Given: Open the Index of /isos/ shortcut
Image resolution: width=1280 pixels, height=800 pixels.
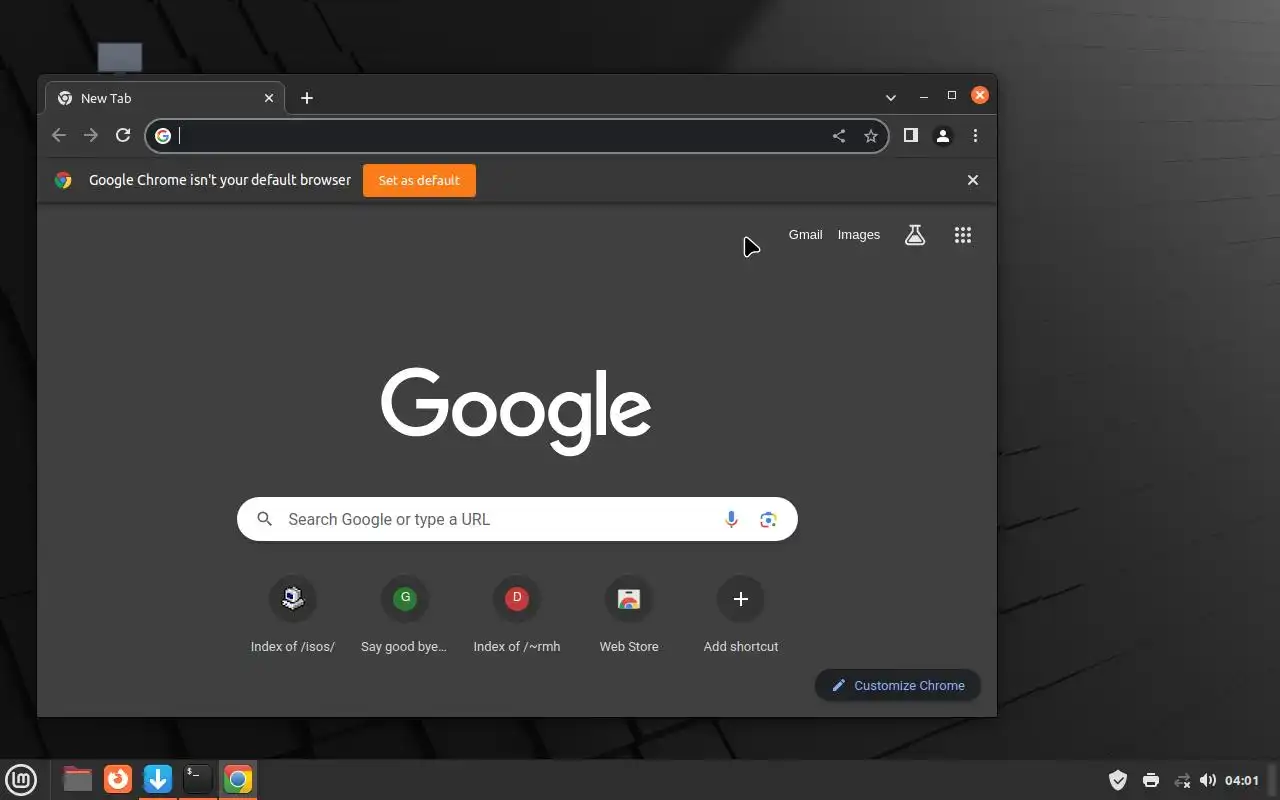Looking at the screenshot, I should (293, 615).
